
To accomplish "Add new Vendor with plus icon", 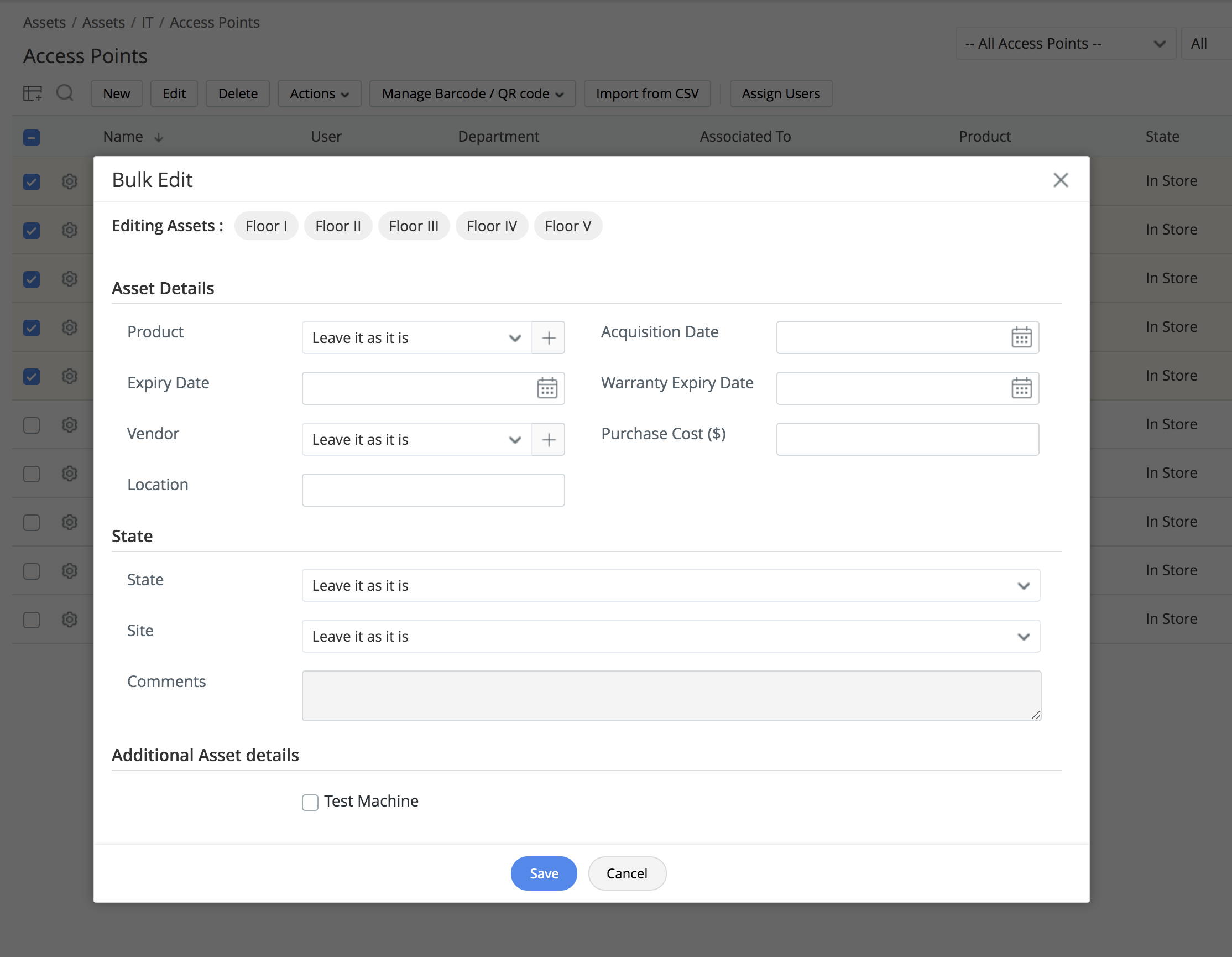I will point(549,440).
